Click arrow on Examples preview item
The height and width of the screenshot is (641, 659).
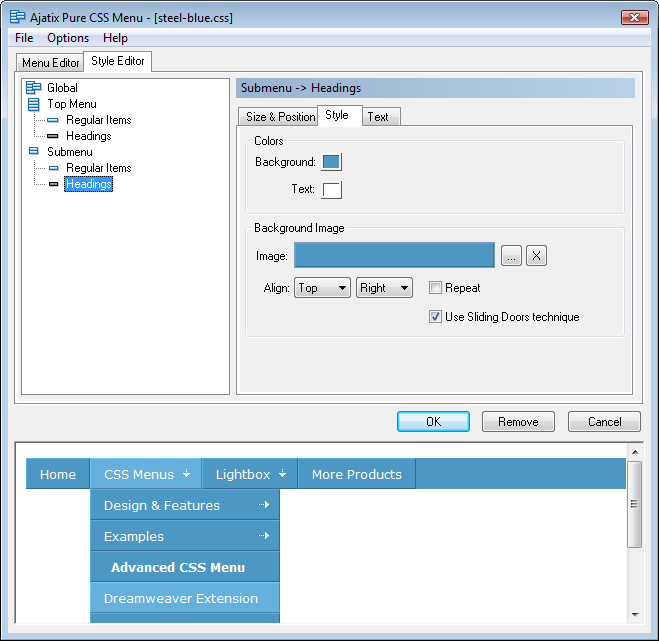click(264, 535)
